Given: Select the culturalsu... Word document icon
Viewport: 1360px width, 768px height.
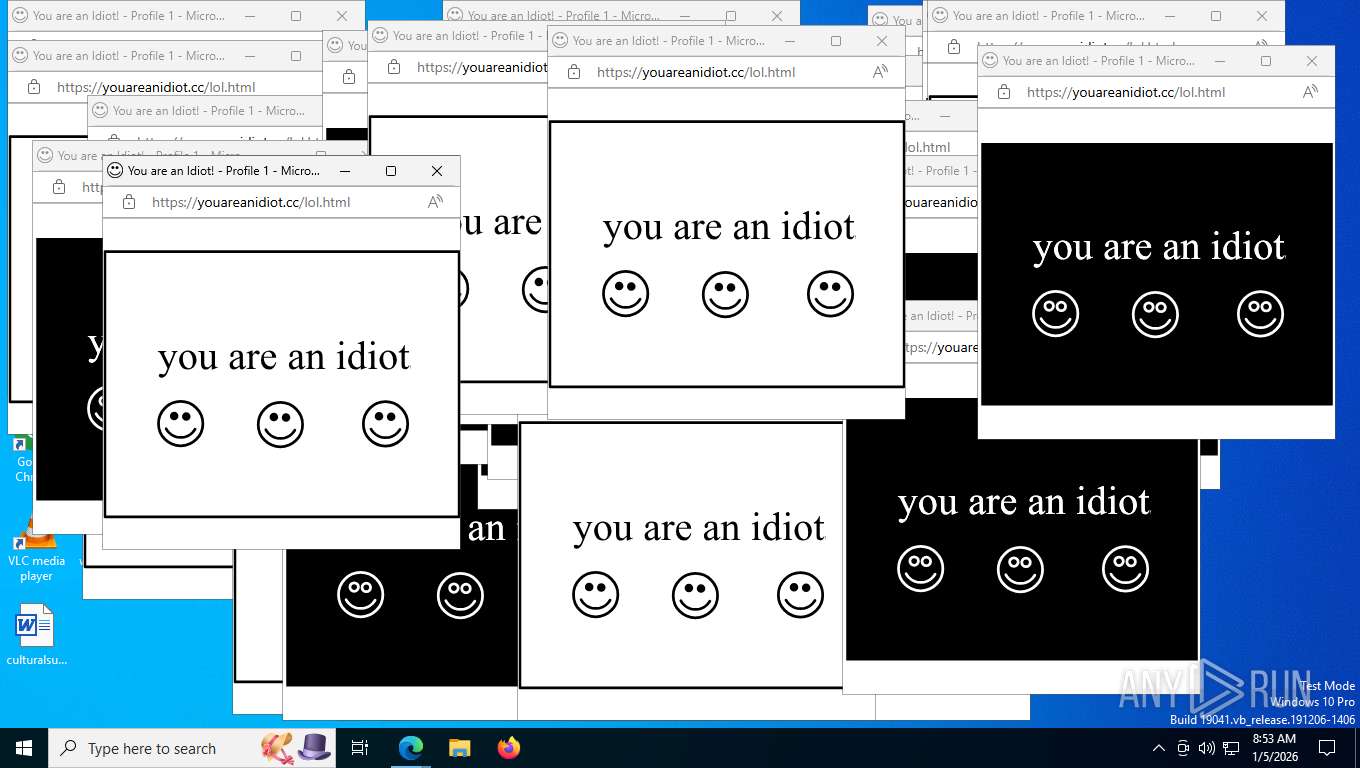Looking at the screenshot, I should coord(36,635).
